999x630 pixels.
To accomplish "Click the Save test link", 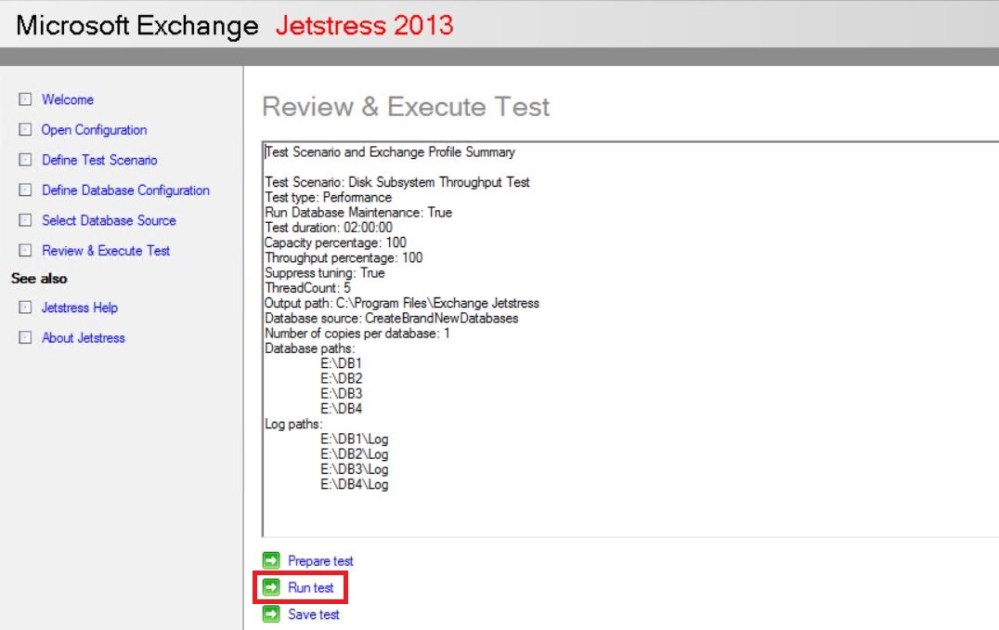I will click(313, 615).
